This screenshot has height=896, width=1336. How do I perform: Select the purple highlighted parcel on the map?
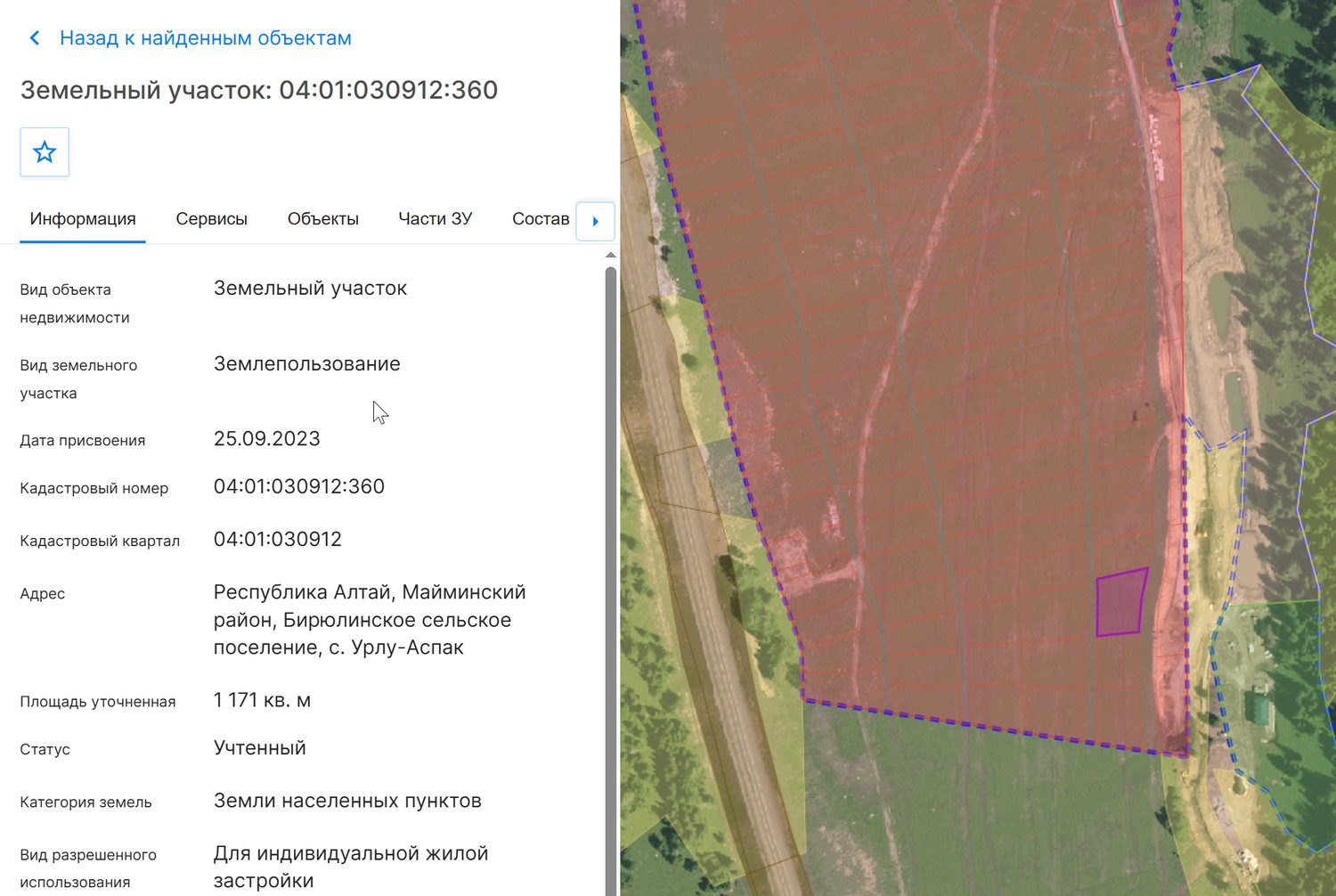(x=1120, y=603)
